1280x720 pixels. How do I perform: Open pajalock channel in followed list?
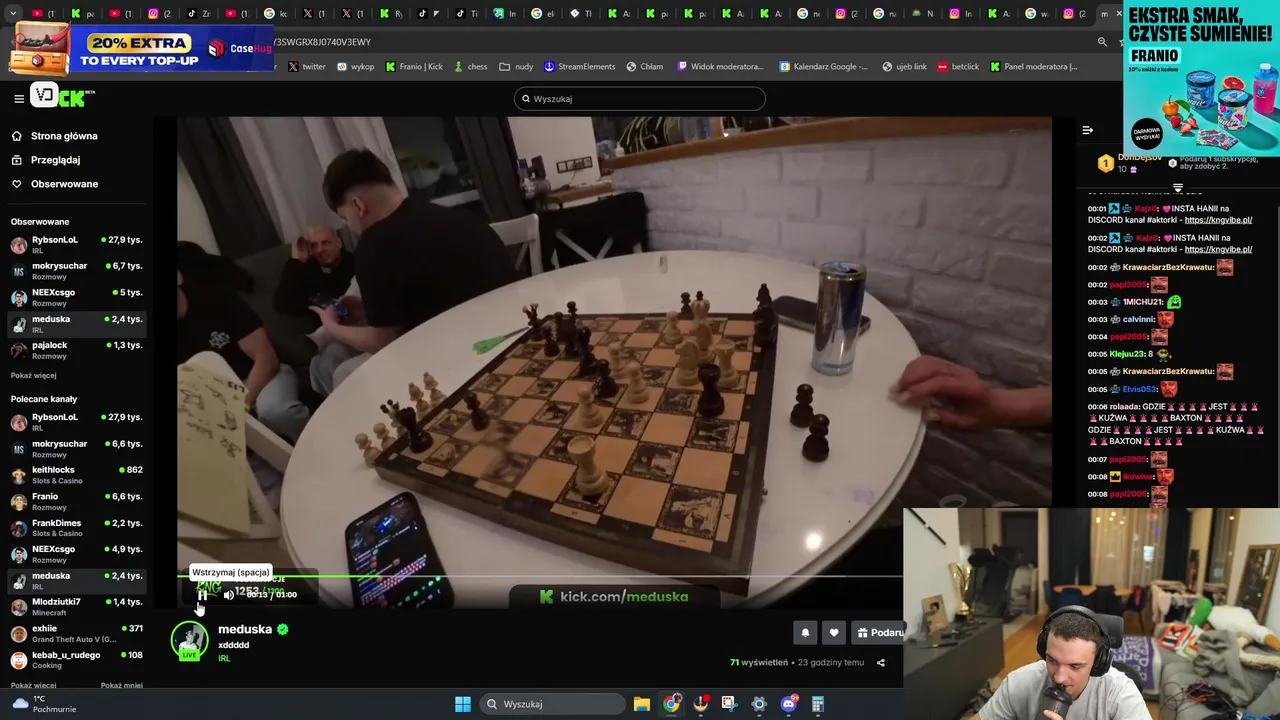click(76, 350)
